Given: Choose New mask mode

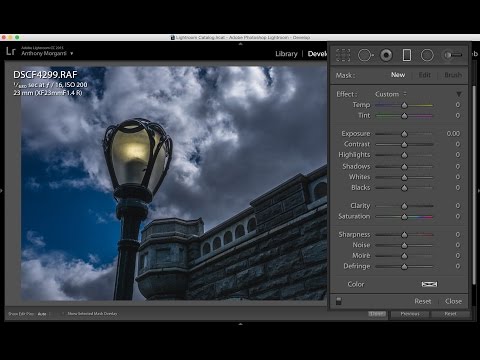Looking at the screenshot, I should (398, 75).
